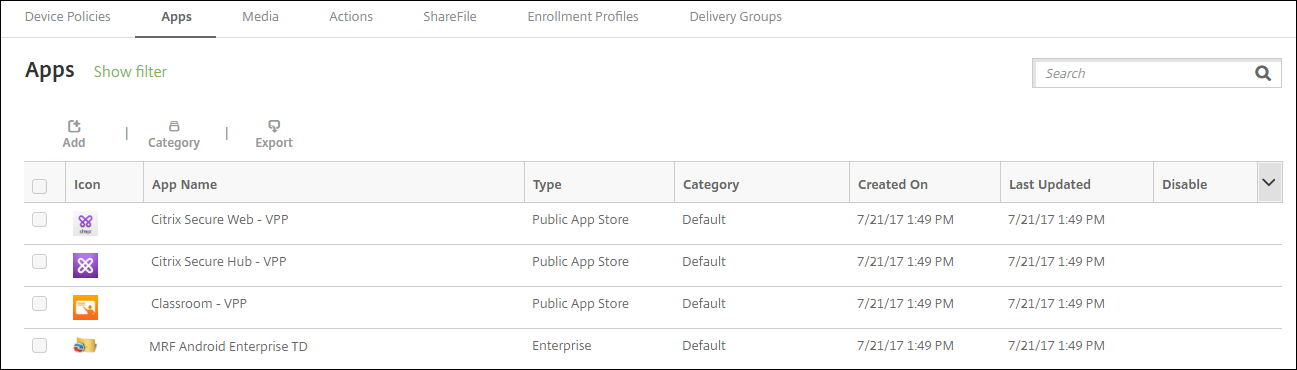Select the Apps tab
Image resolution: width=1297 pixels, height=370 pixels.
pos(176,17)
